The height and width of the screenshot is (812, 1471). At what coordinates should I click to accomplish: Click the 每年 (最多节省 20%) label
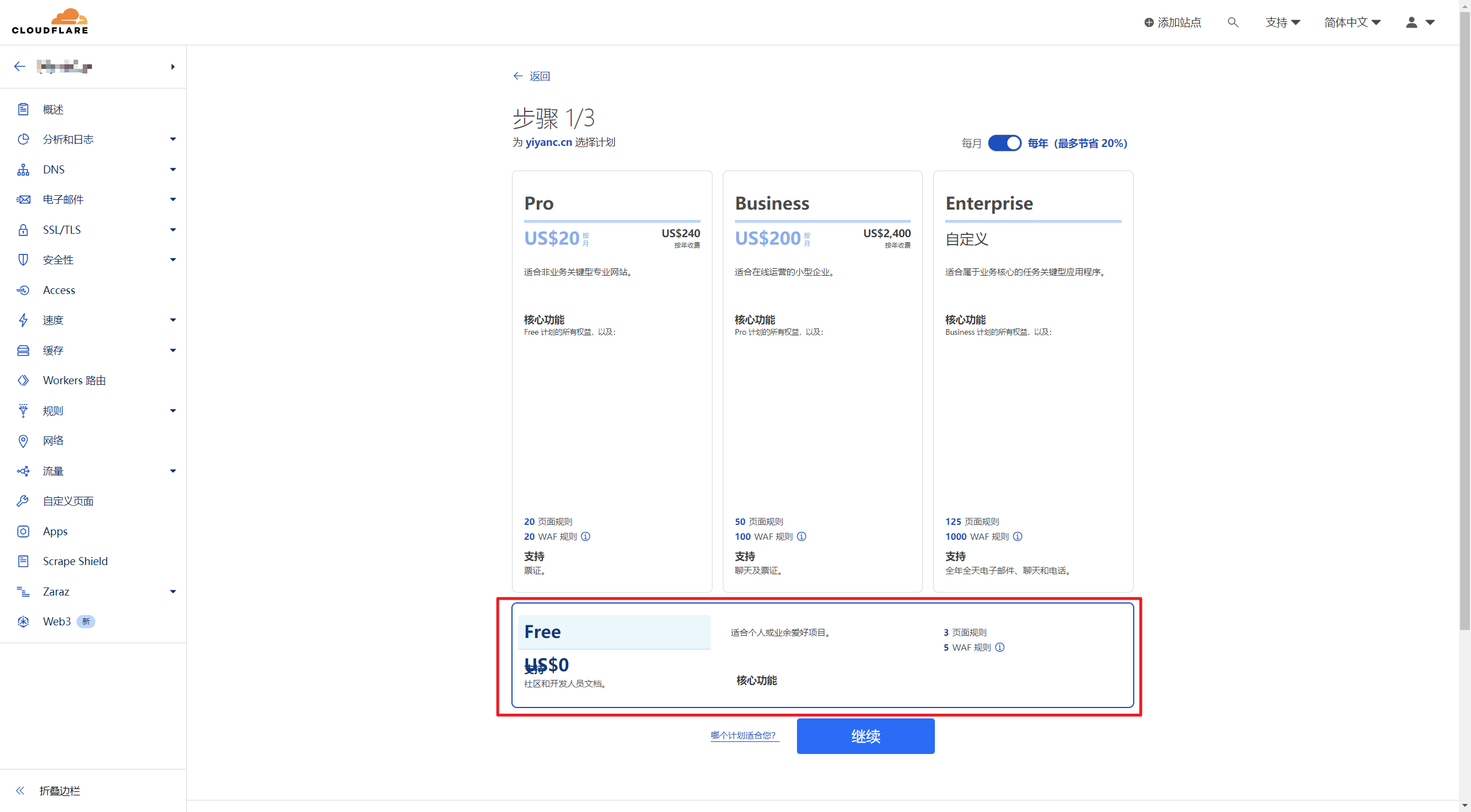coord(1077,143)
